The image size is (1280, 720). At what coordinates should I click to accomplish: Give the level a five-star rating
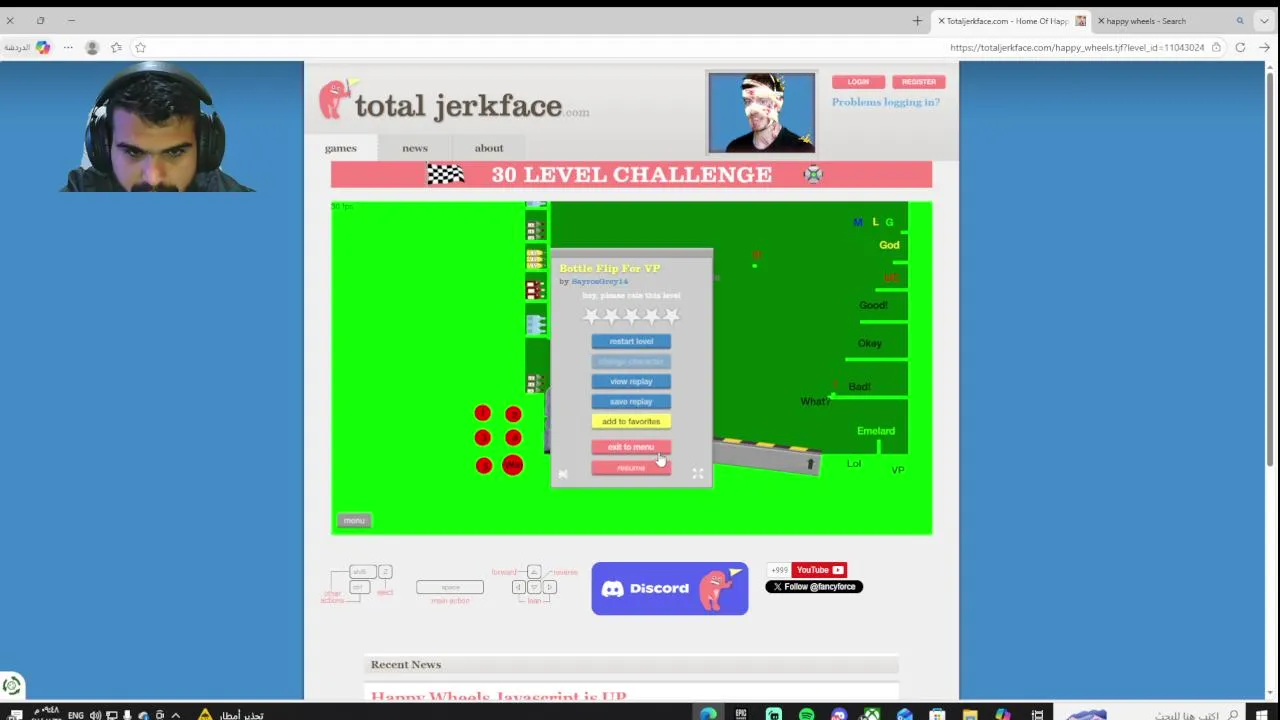click(671, 316)
